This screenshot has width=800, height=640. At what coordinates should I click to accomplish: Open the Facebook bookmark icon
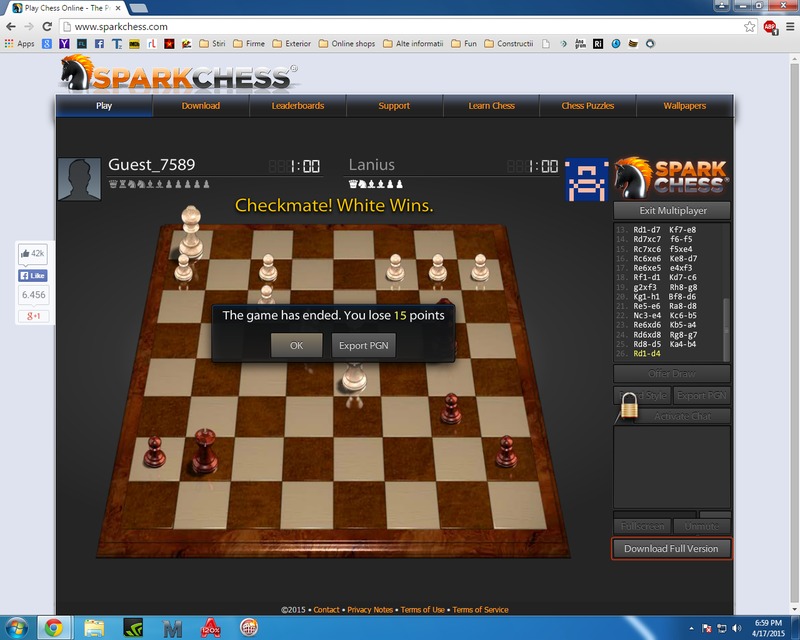point(99,44)
